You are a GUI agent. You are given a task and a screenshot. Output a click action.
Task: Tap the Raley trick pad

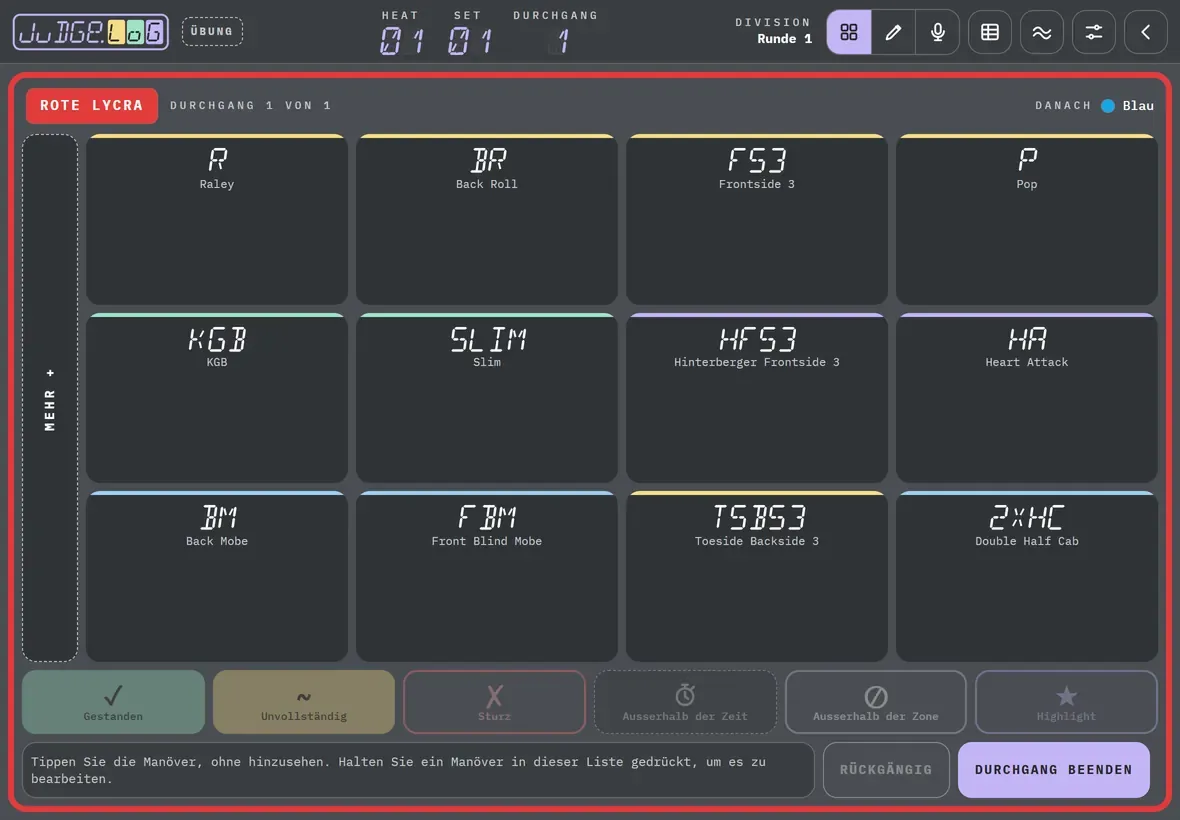217,220
